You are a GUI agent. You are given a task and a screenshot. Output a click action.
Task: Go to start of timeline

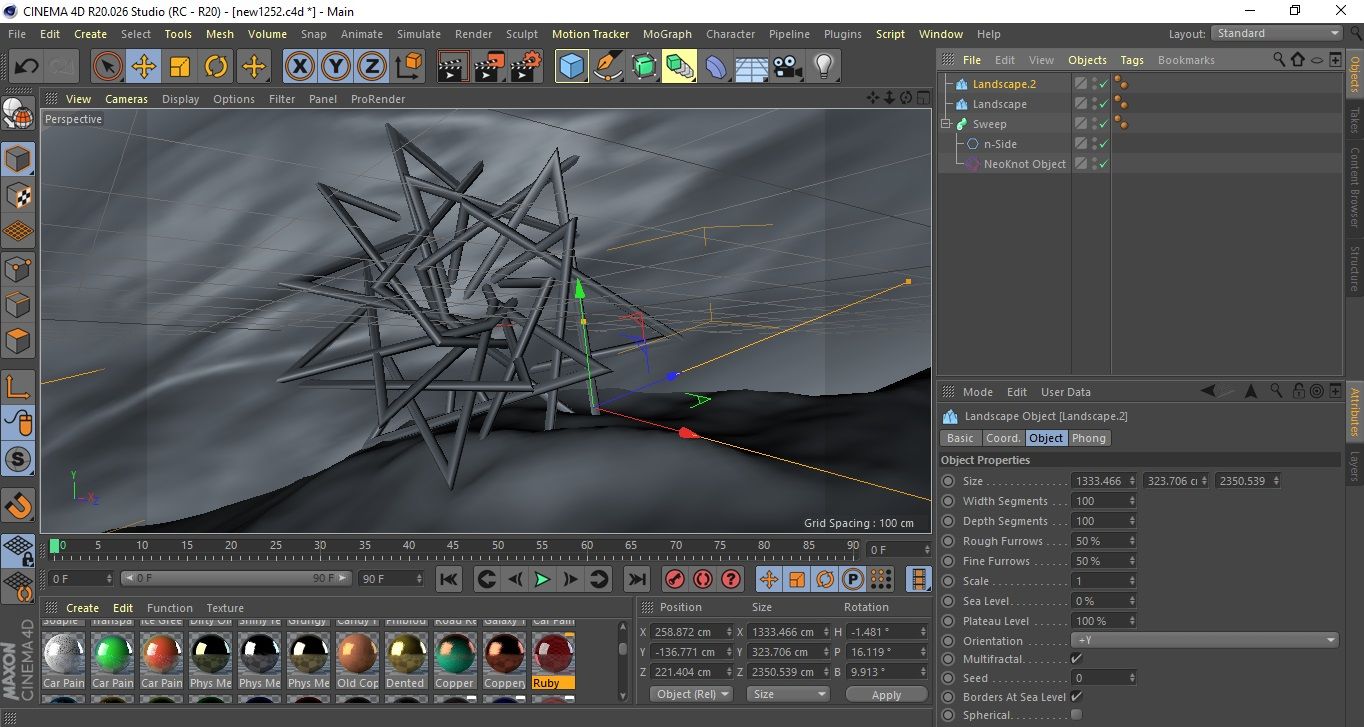(x=449, y=579)
